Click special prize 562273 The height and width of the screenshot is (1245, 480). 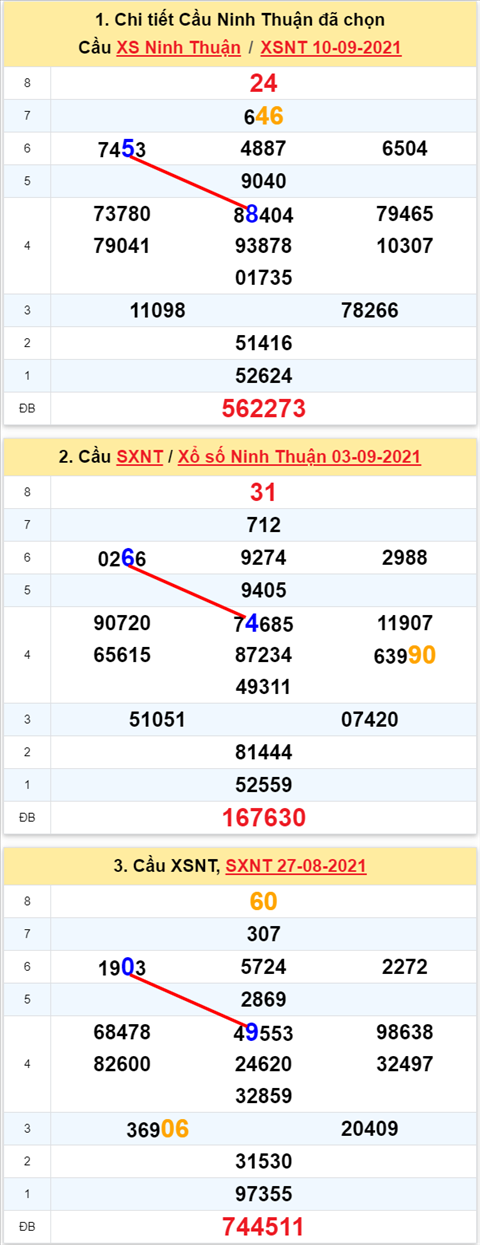[x=264, y=408]
